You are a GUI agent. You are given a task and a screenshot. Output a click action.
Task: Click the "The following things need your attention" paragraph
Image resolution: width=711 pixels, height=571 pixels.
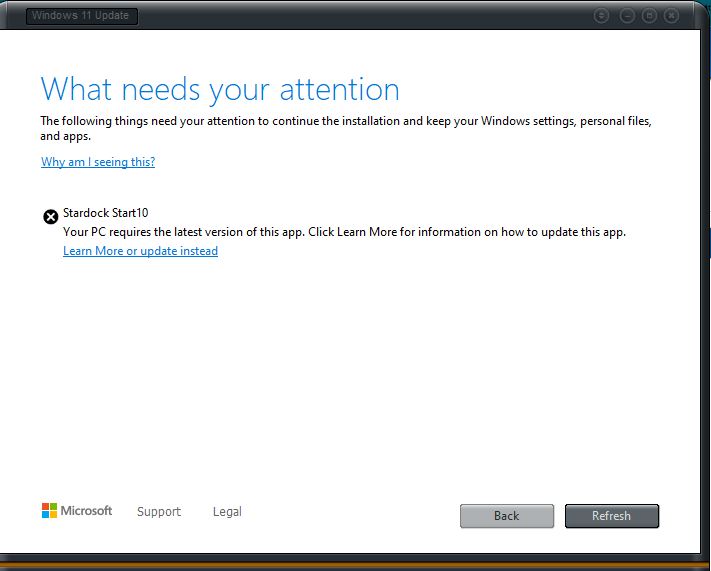tap(346, 128)
